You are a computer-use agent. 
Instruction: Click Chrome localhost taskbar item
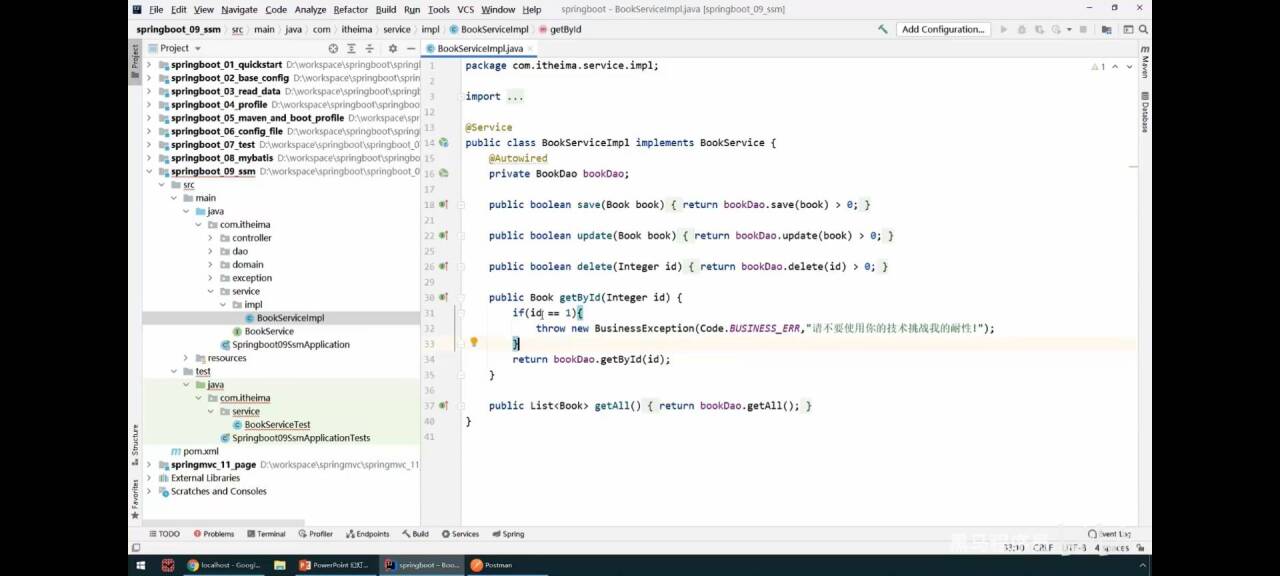pos(226,565)
